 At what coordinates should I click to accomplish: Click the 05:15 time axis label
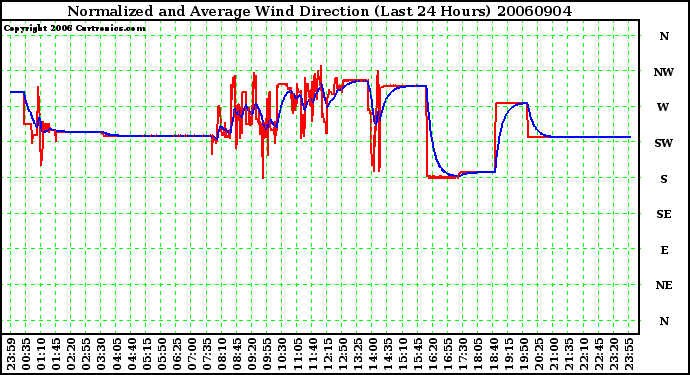coord(147,354)
